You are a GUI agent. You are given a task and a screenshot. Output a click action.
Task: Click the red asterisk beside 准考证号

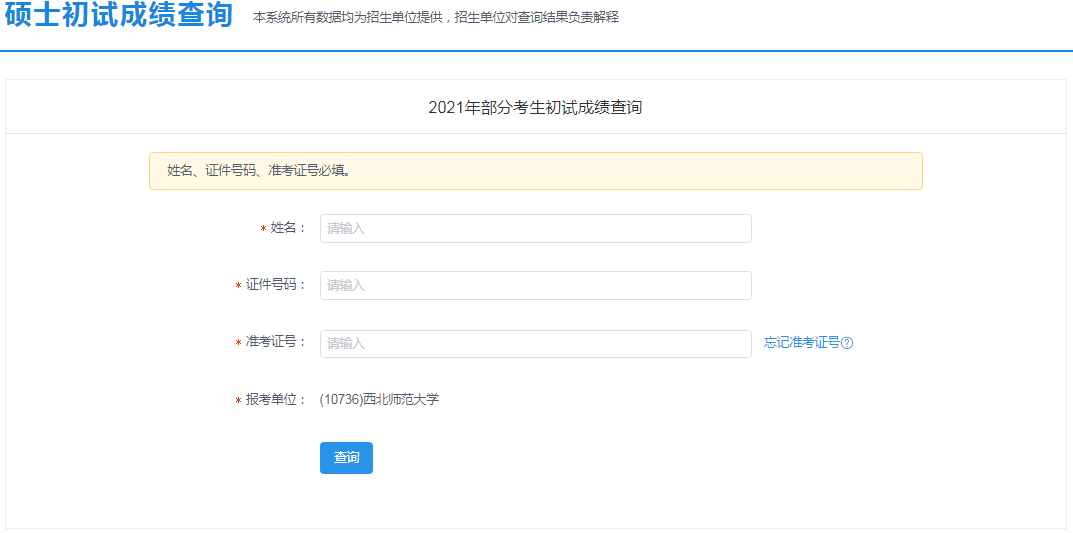tap(239, 343)
